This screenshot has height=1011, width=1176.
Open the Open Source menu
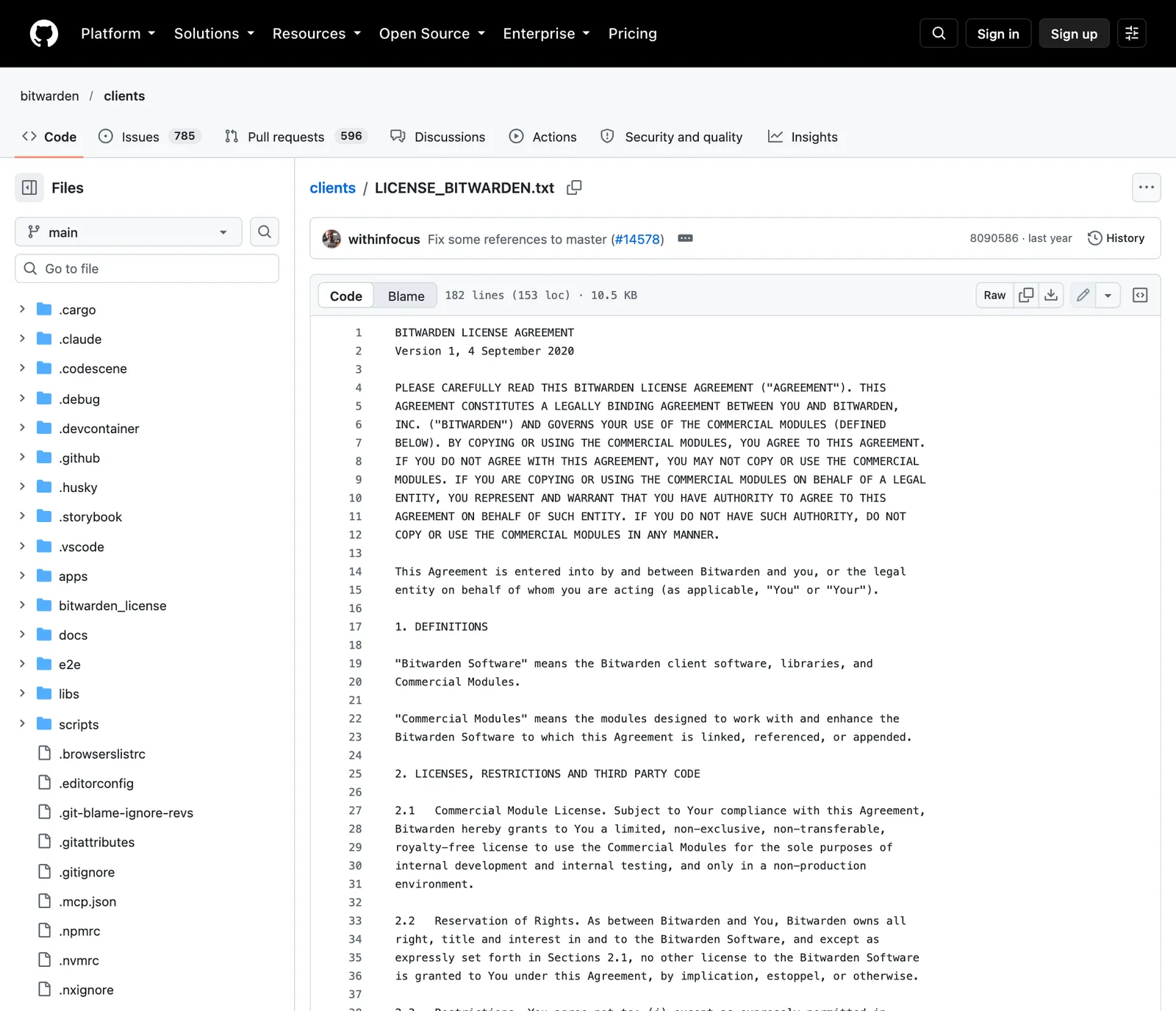(432, 34)
